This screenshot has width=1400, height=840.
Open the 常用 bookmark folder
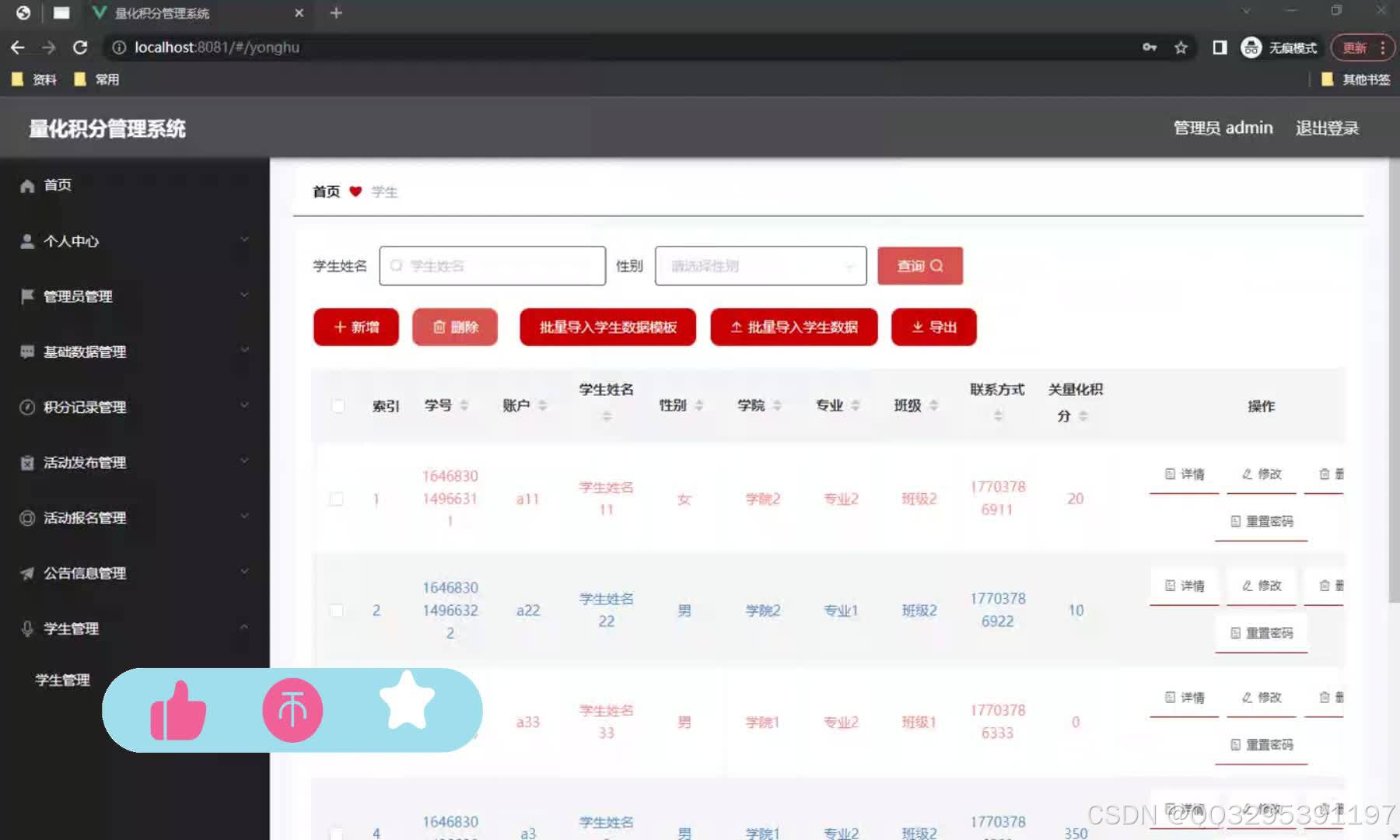point(96,79)
